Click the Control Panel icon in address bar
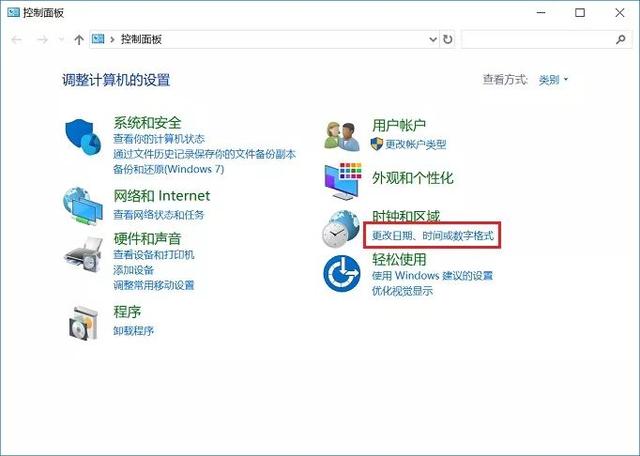 [x=98, y=39]
